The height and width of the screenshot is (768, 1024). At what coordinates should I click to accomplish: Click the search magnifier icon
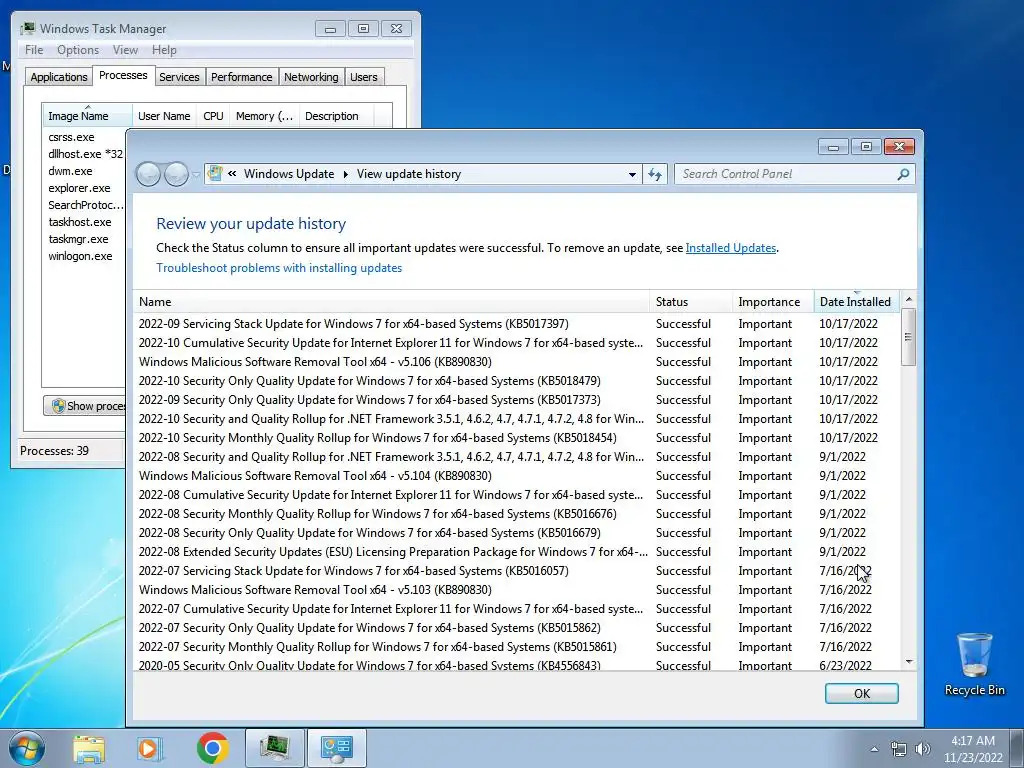[903, 174]
